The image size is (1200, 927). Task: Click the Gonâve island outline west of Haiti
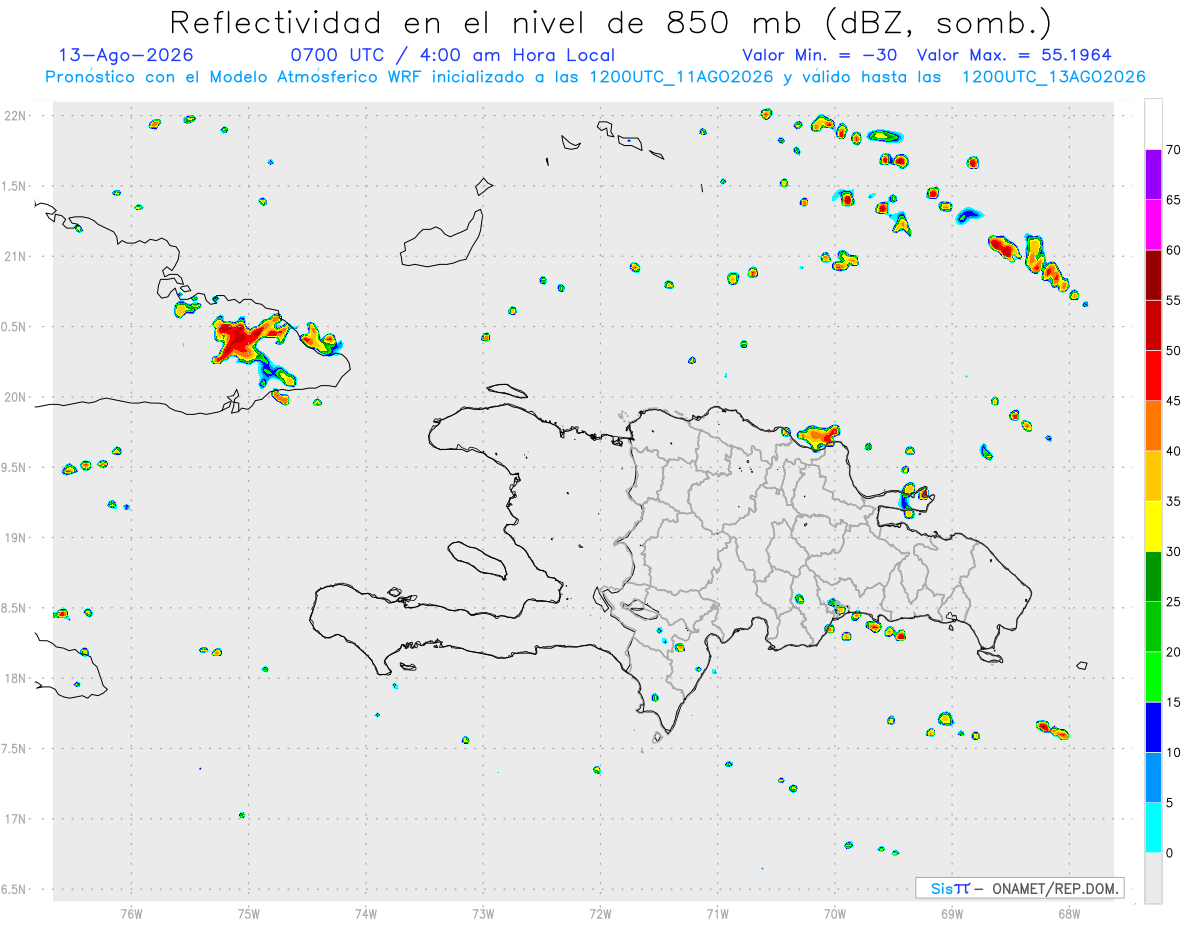tap(475, 560)
